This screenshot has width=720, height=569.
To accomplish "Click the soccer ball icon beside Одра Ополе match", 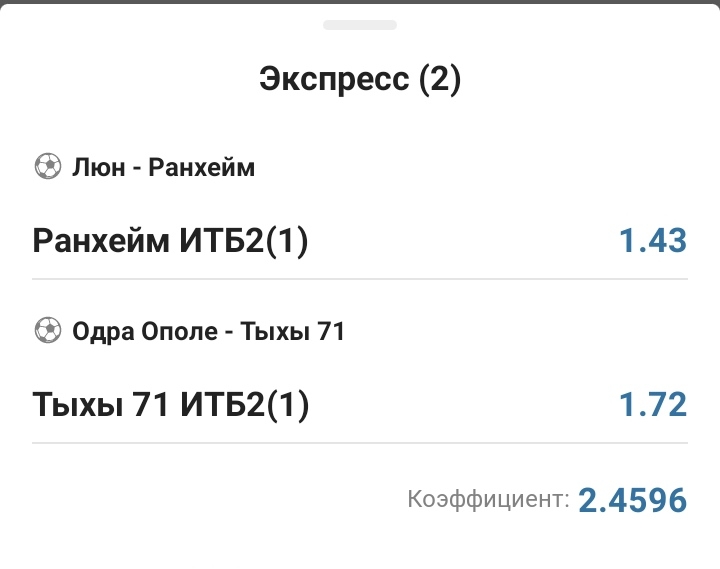I will (x=47, y=330).
